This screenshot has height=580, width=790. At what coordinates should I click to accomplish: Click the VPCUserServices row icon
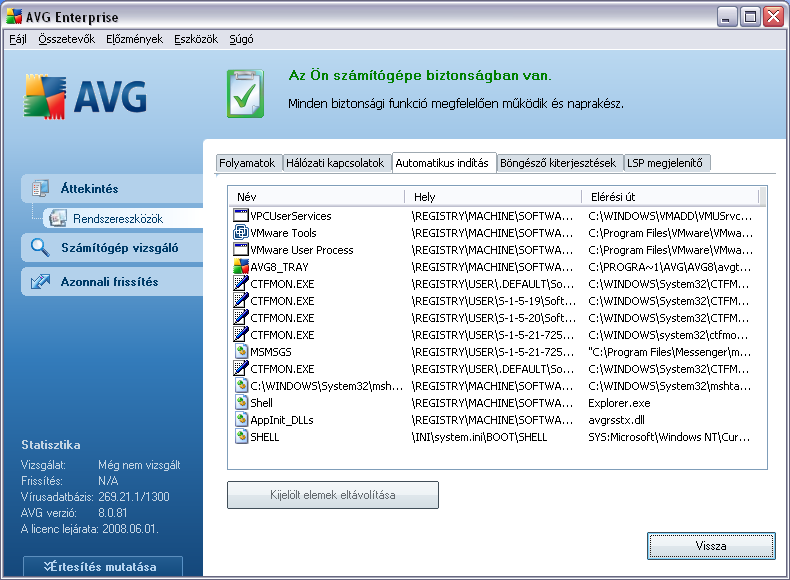tap(241, 216)
